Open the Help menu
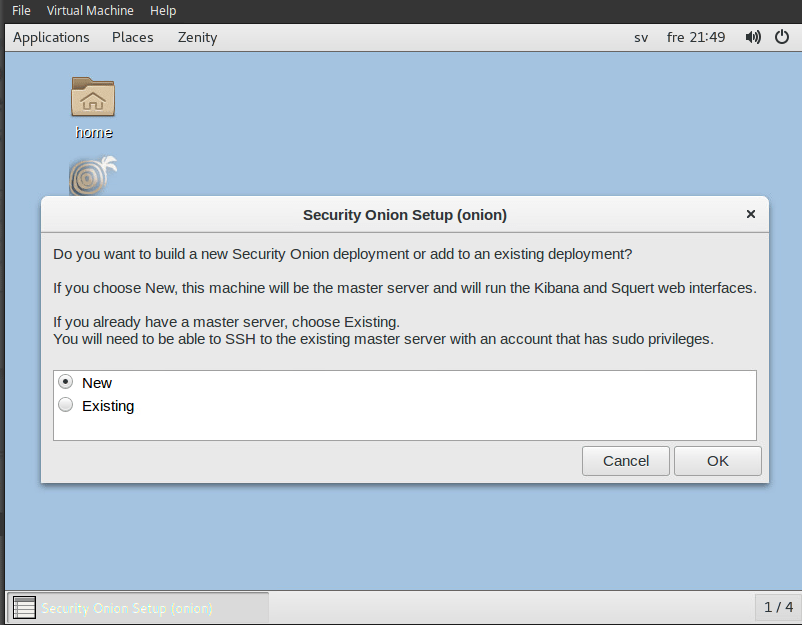This screenshot has height=625, width=802. 163,11
